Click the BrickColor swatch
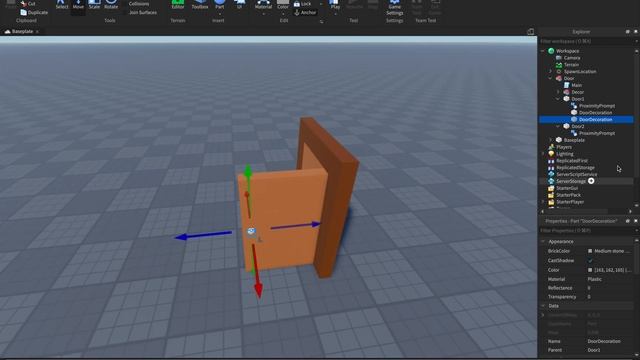 590,251
